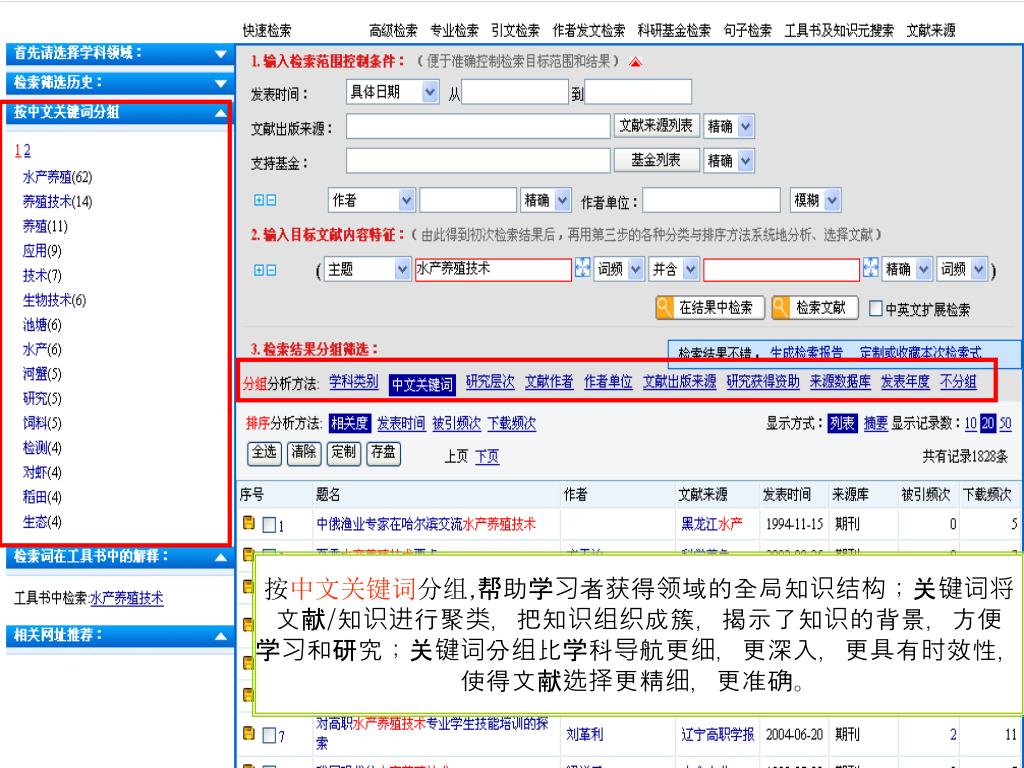This screenshot has width=1024, height=768.
Task: Tick the checkbox for record 7
Action: 268,735
